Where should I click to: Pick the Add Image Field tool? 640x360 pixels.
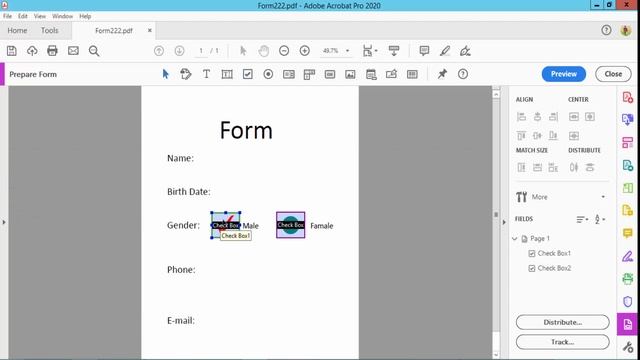pyautogui.click(x=350, y=74)
